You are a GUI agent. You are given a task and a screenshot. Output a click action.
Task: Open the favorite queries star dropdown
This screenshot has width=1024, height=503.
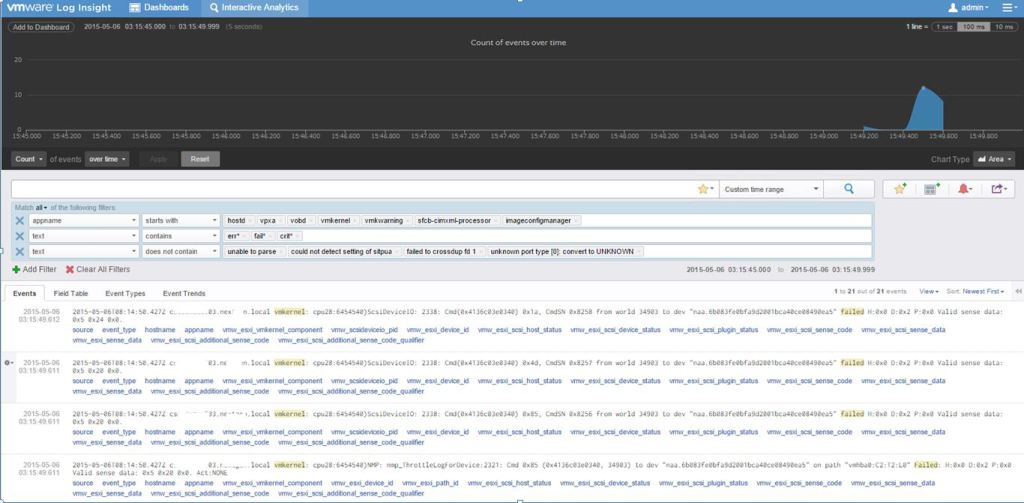pos(706,189)
